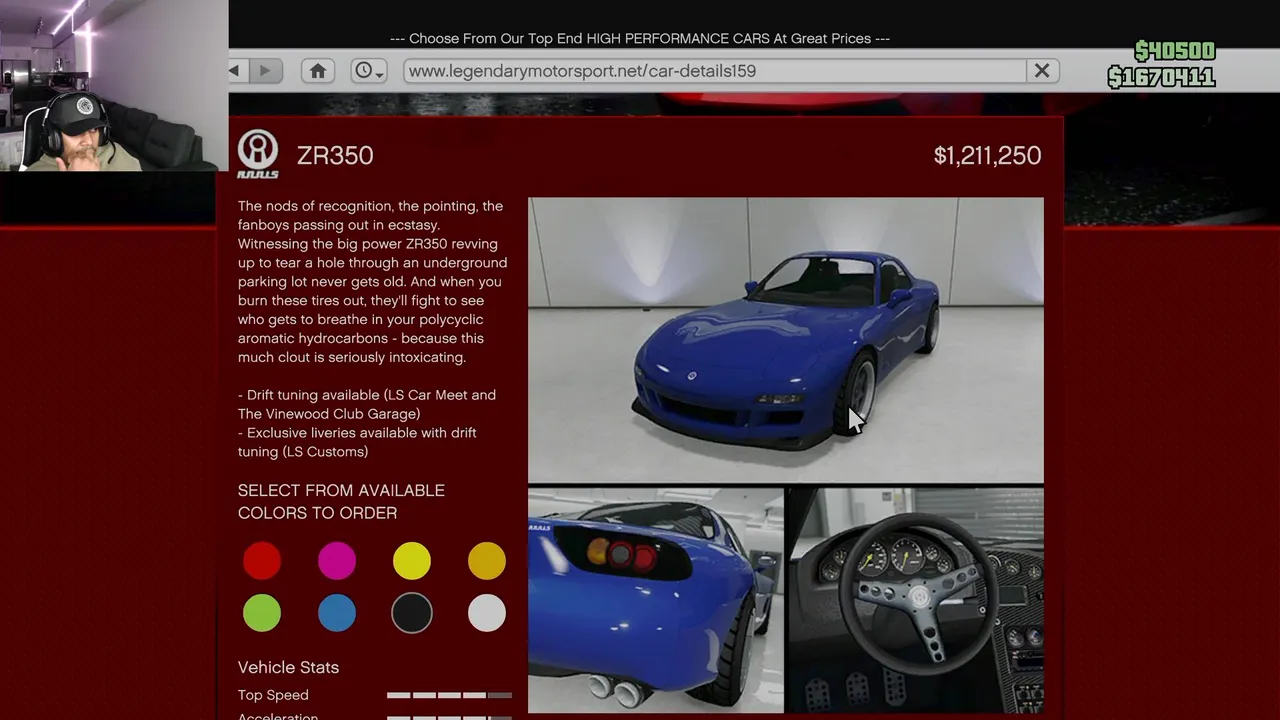Image resolution: width=1280 pixels, height=720 pixels.
Task: Click the 'Drift tuning available' note
Action: point(367,404)
